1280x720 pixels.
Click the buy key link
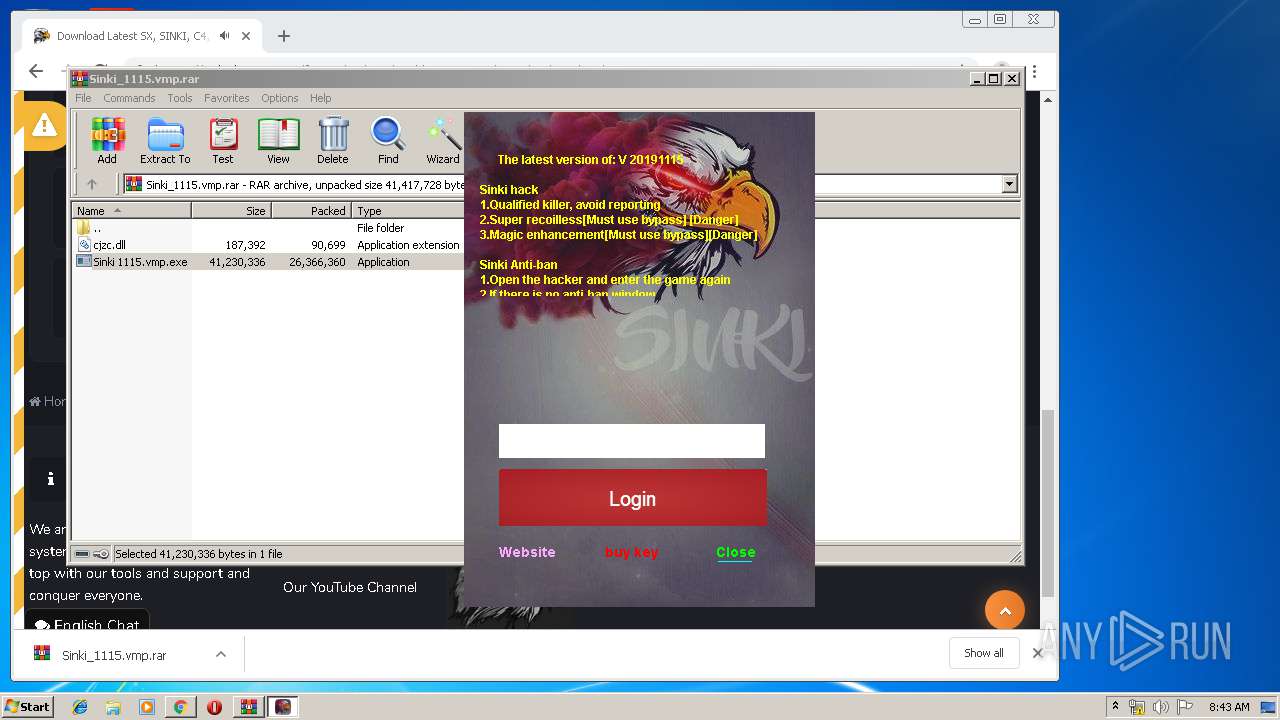point(632,552)
